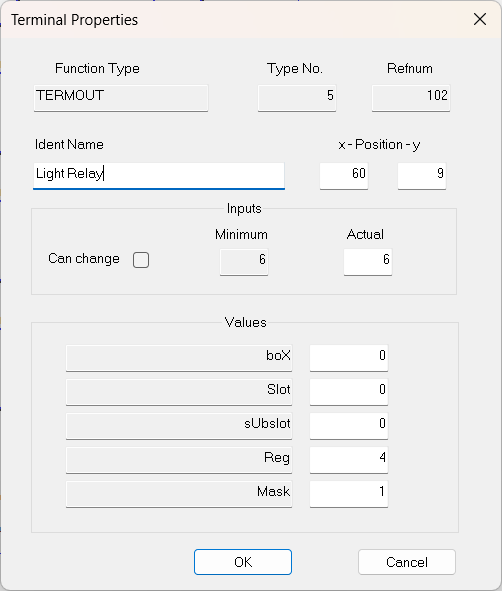This screenshot has width=502, height=591.
Task: Edit the Mask value field
Action: [x=349, y=493]
